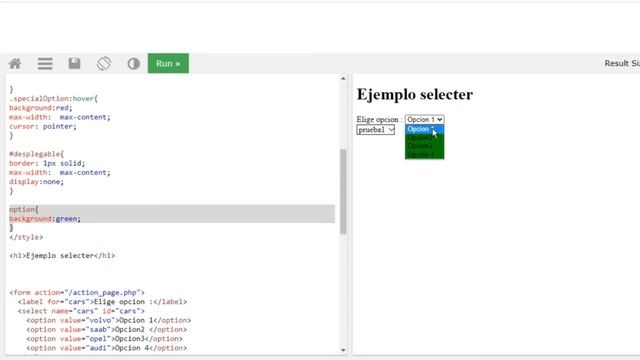Open the home page icon
Viewport: 640px width, 360px height.
point(15,64)
